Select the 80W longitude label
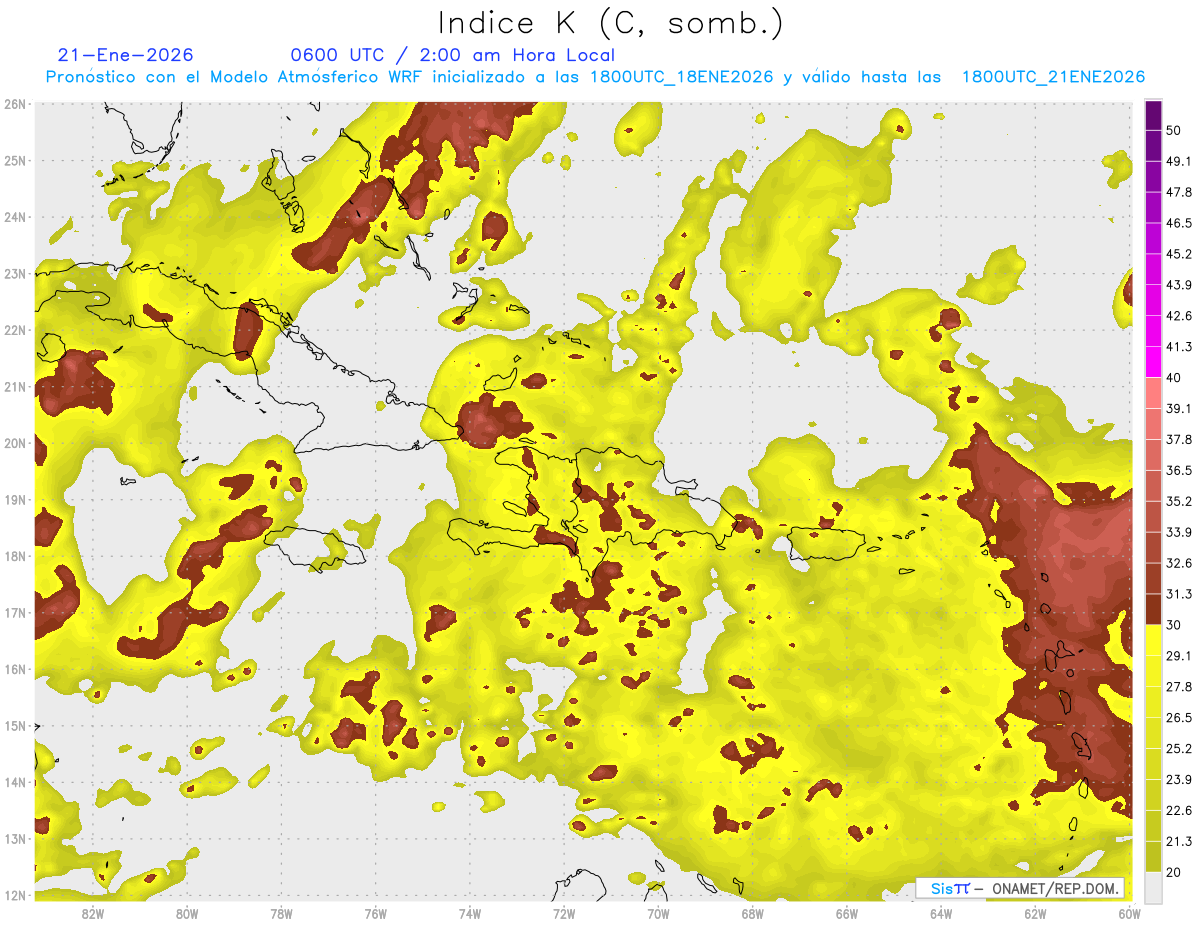The width and height of the screenshot is (1200, 927). pyautogui.click(x=187, y=914)
